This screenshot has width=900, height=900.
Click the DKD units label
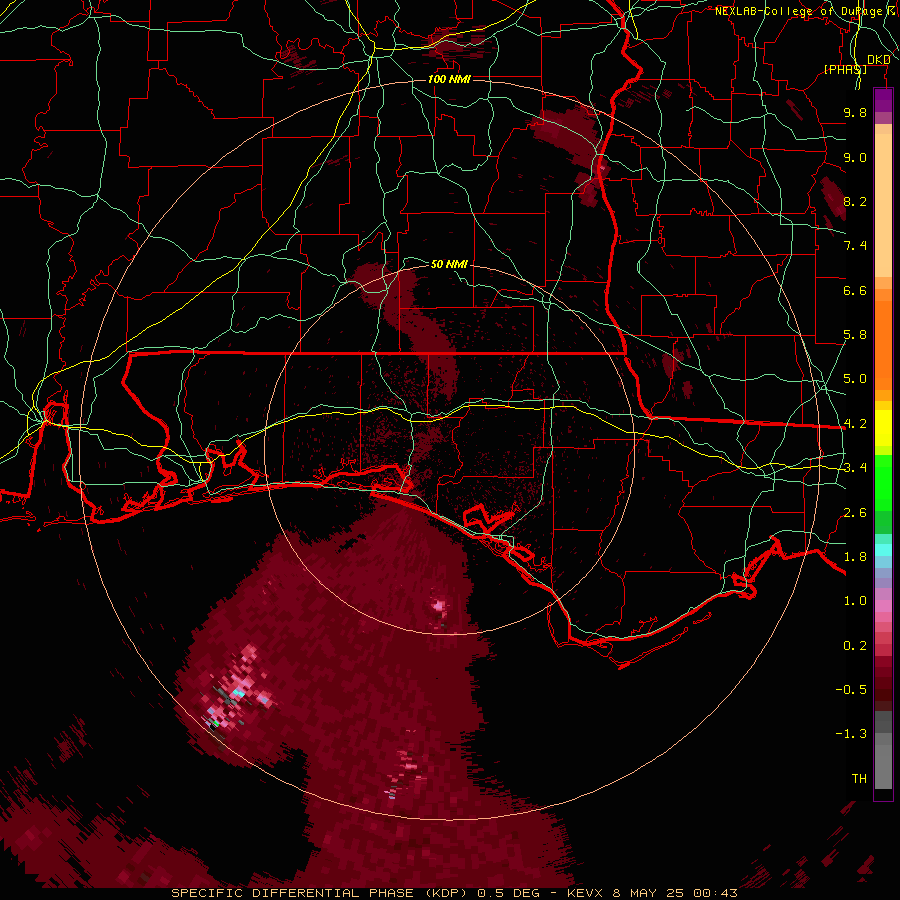tap(878, 60)
